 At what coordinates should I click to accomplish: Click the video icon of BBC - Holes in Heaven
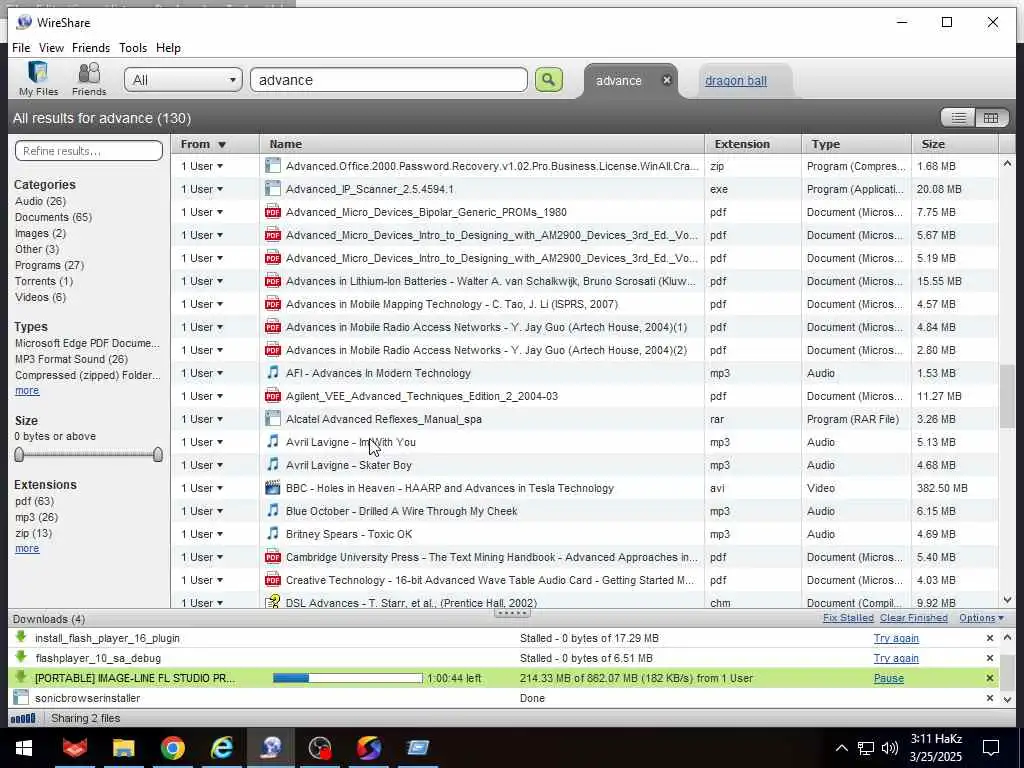tap(272, 487)
